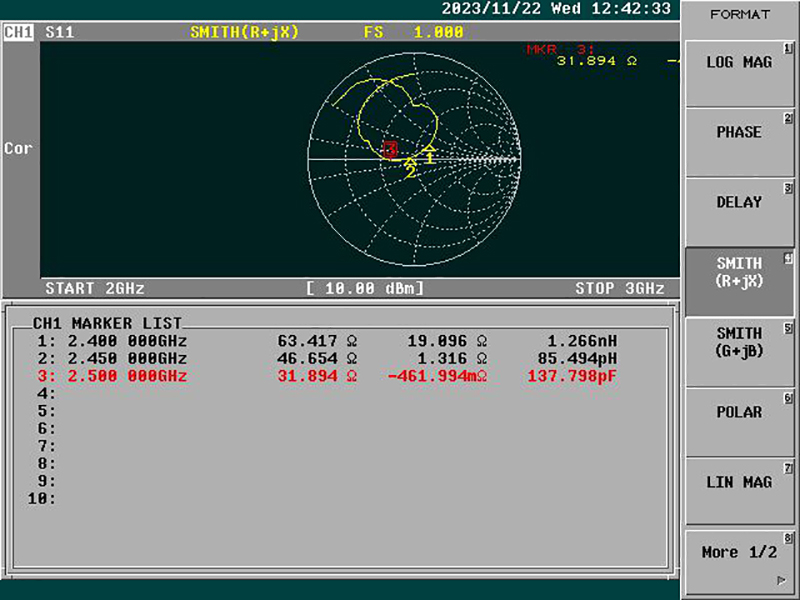Select marker list row 3 at 2.500 000GHz
This screenshot has height=600, width=800.
[327, 376]
